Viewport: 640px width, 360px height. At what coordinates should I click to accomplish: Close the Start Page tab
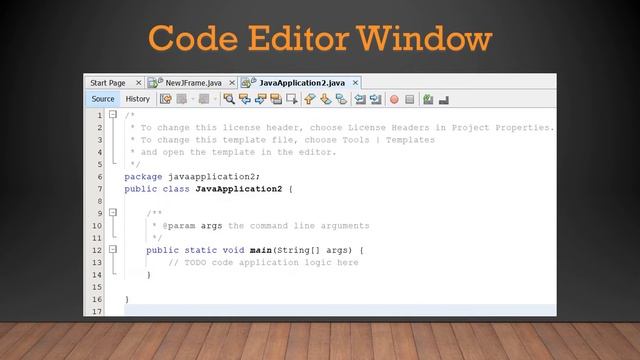point(138,83)
